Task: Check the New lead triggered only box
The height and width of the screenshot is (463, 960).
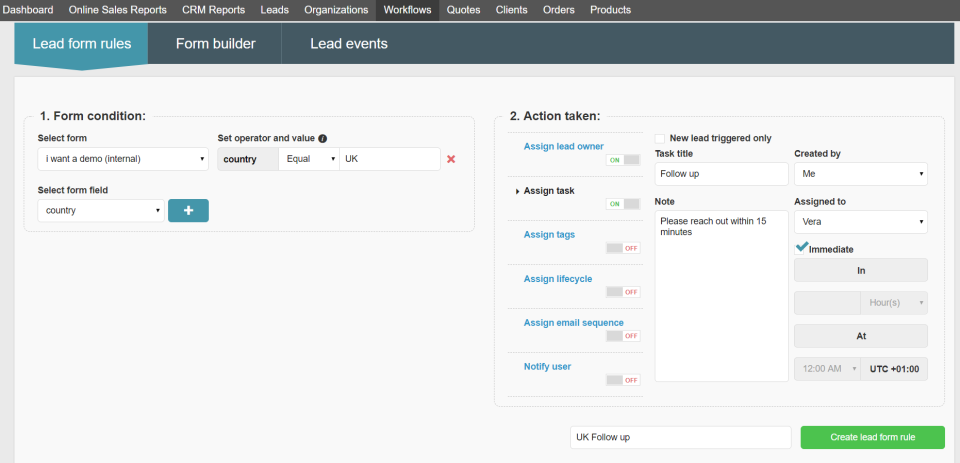Action: coord(660,139)
